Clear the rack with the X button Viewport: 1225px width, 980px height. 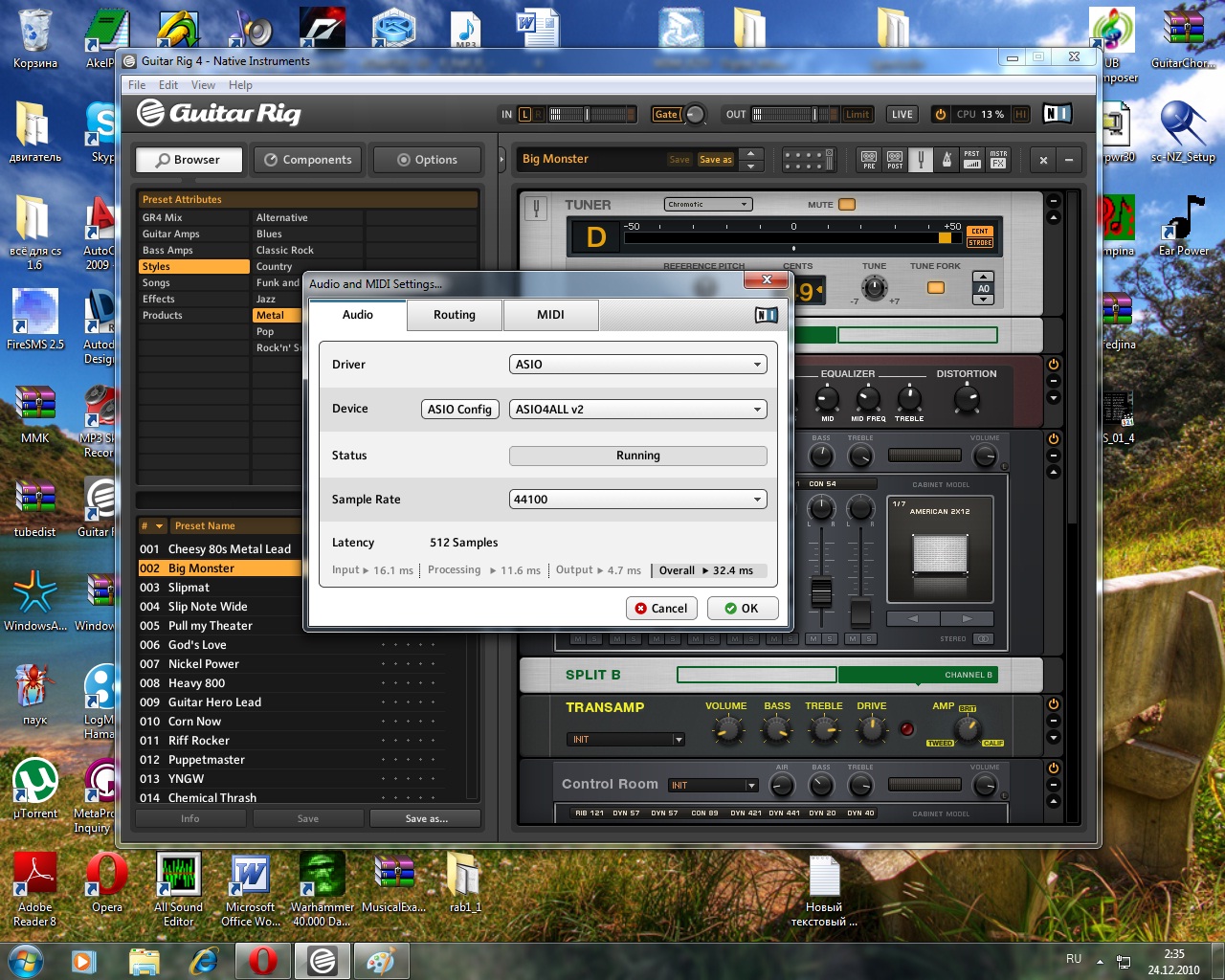click(1043, 160)
